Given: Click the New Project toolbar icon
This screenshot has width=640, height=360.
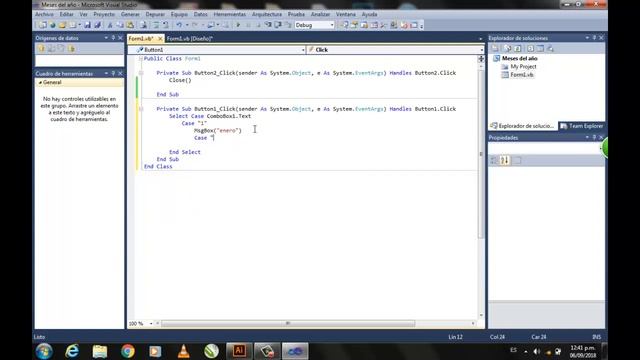Looking at the screenshot, I should coord(42,25).
